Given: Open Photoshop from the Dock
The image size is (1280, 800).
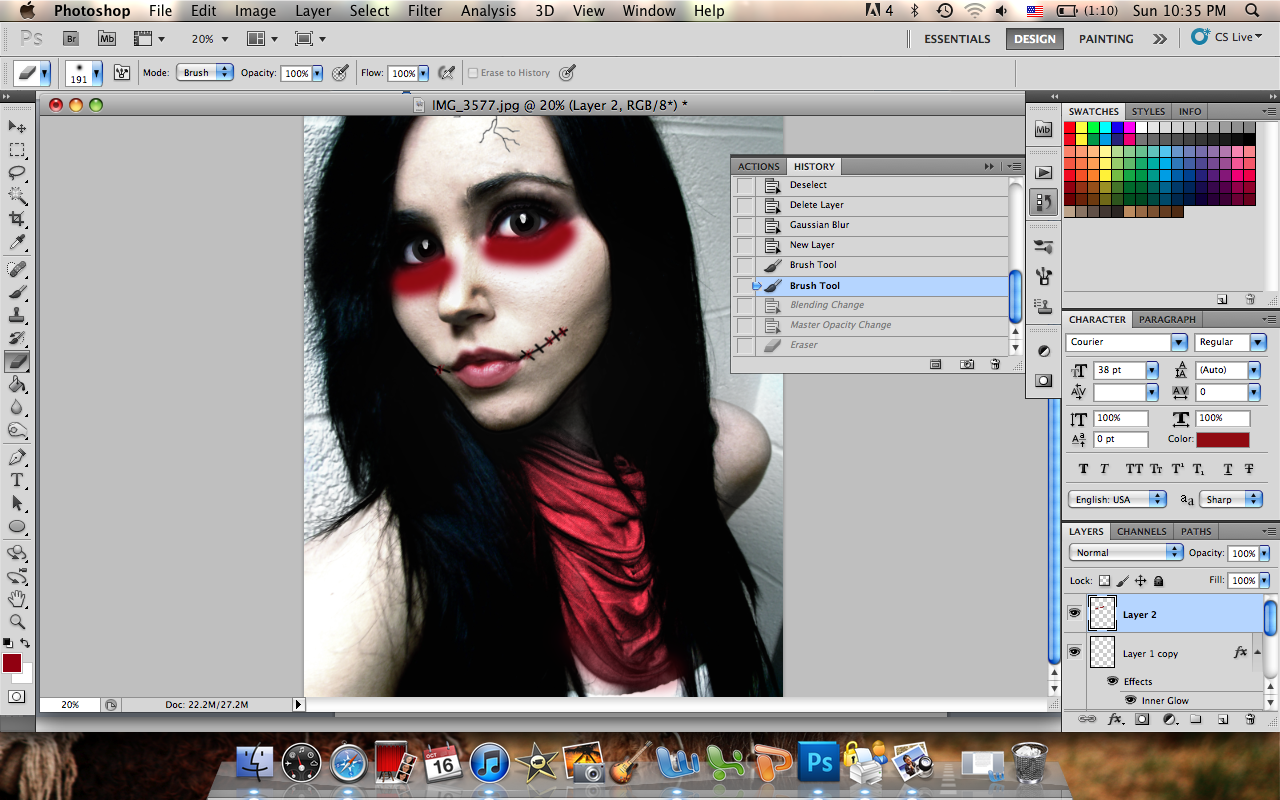Looking at the screenshot, I should tap(820, 764).
